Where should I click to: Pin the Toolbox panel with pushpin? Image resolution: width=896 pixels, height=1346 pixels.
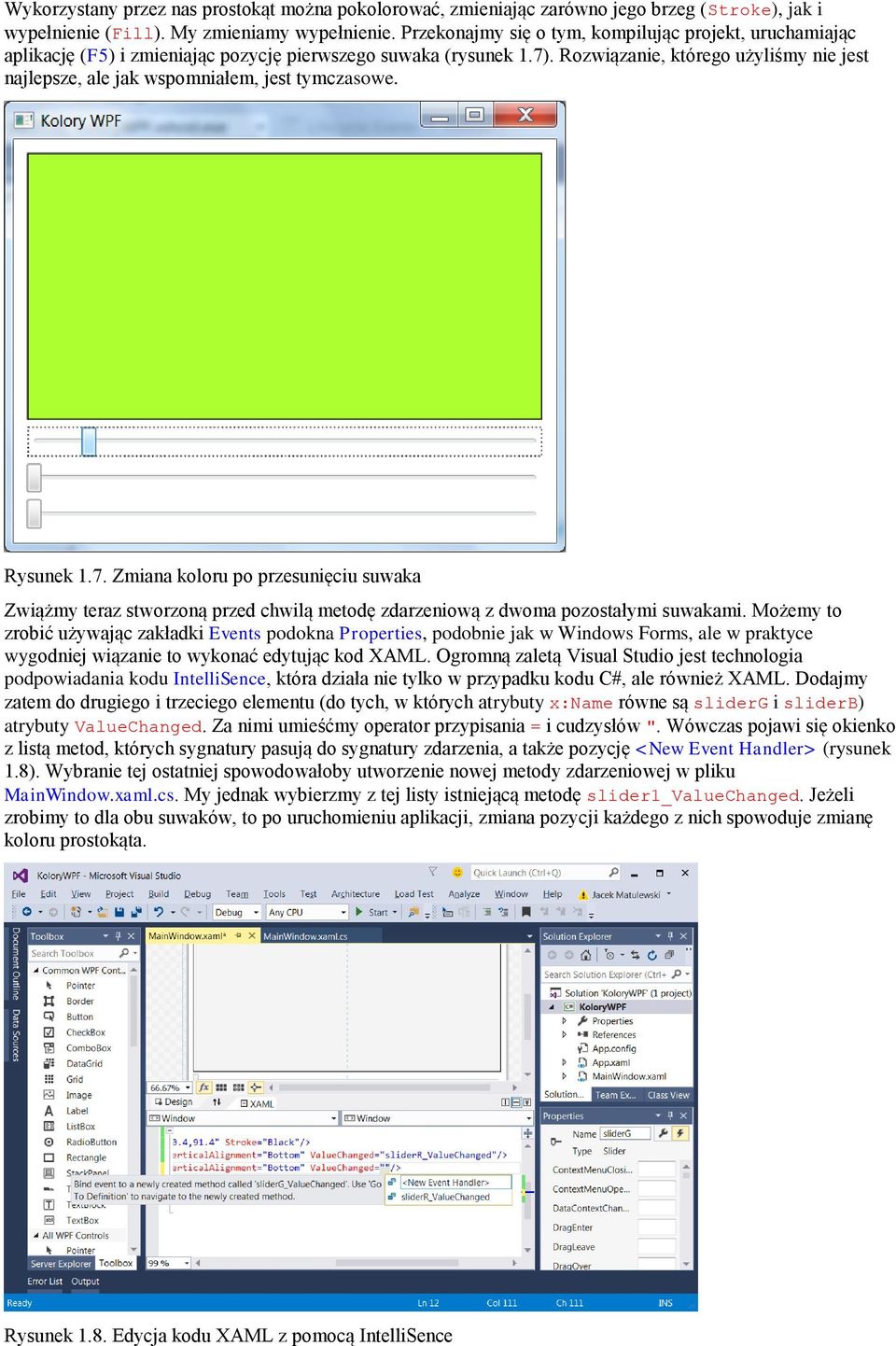[x=118, y=936]
